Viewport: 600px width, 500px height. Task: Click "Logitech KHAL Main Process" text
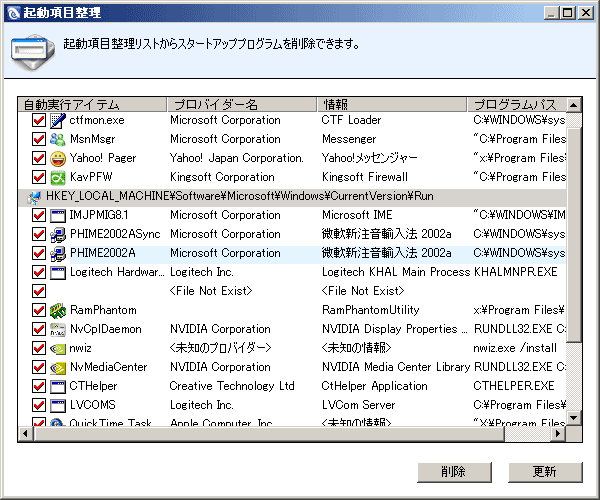[396, 272]
